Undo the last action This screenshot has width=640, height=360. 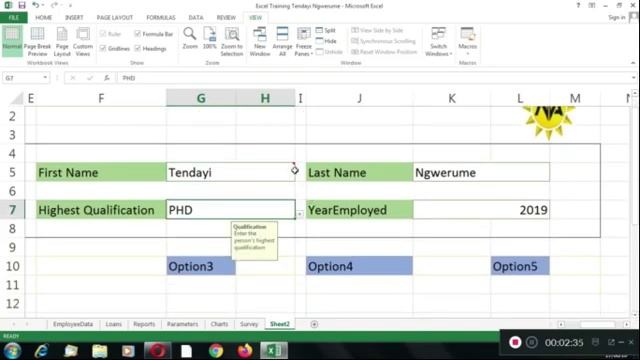(x=36, y=5)
